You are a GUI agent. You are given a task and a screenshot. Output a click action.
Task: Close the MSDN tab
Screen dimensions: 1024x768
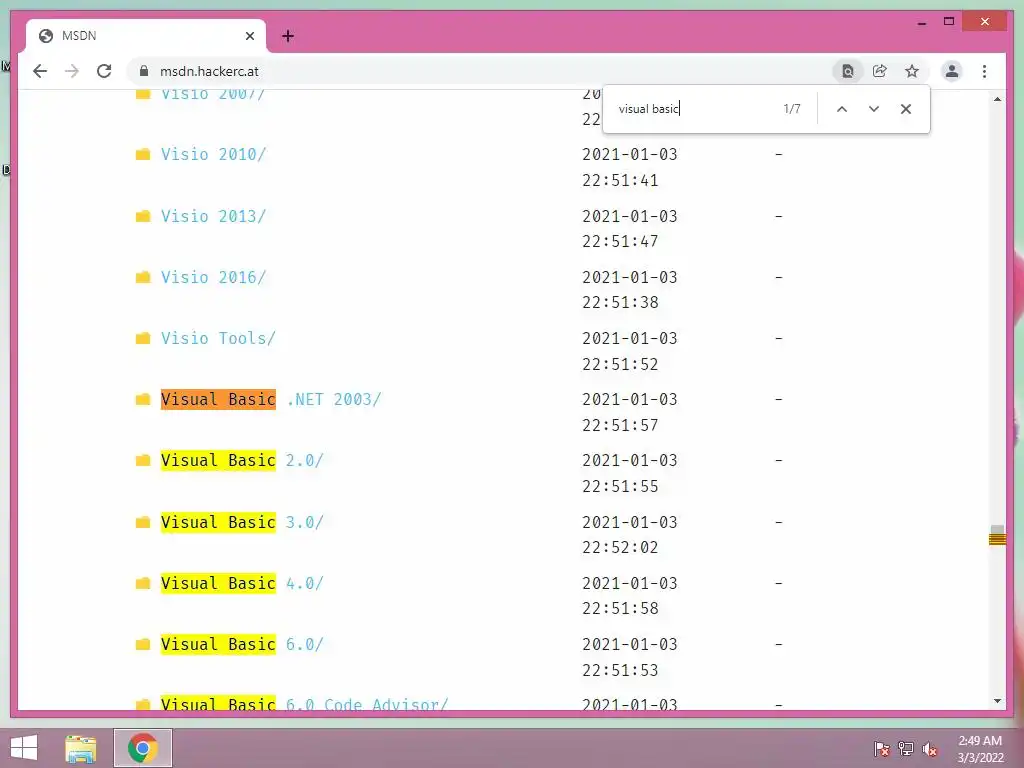249,36
